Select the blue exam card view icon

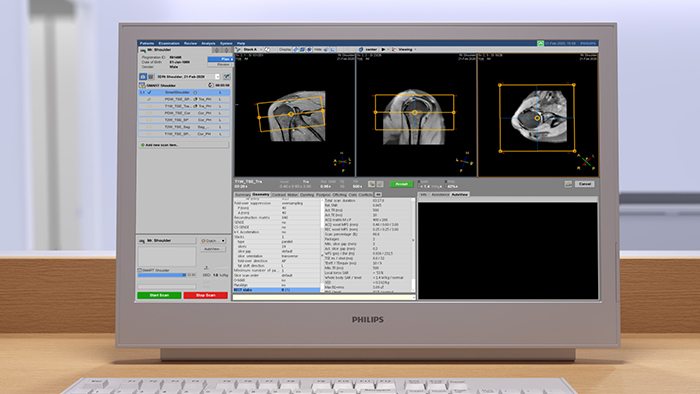(143, 77)
